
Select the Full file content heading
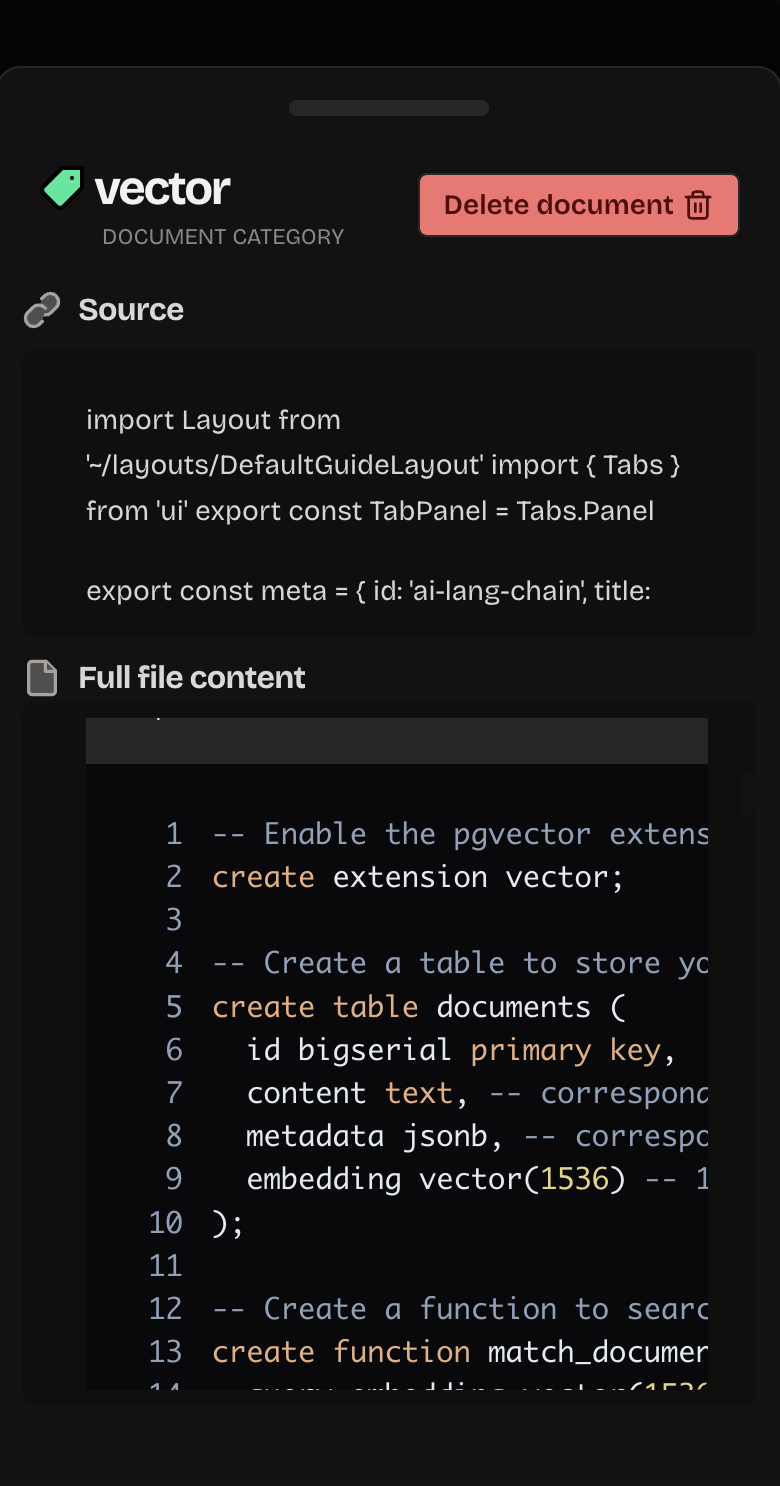(x=192, y=678)
